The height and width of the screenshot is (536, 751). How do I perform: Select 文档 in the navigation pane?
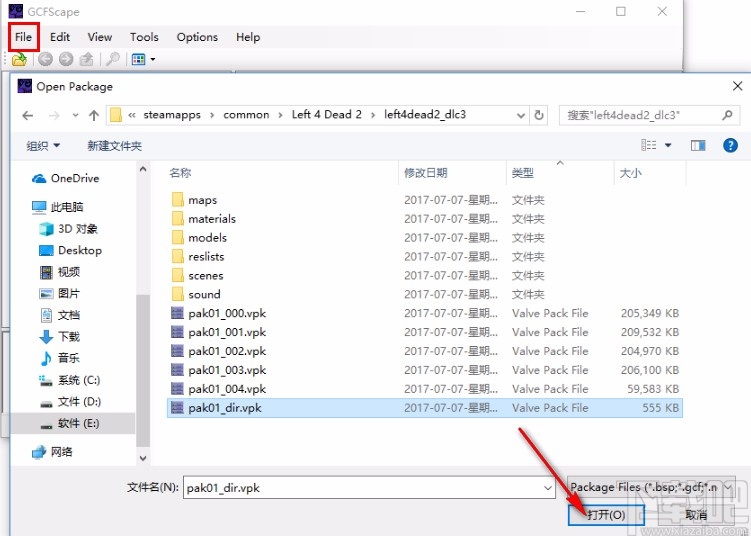pyautogui.click(x=59, y=315)
